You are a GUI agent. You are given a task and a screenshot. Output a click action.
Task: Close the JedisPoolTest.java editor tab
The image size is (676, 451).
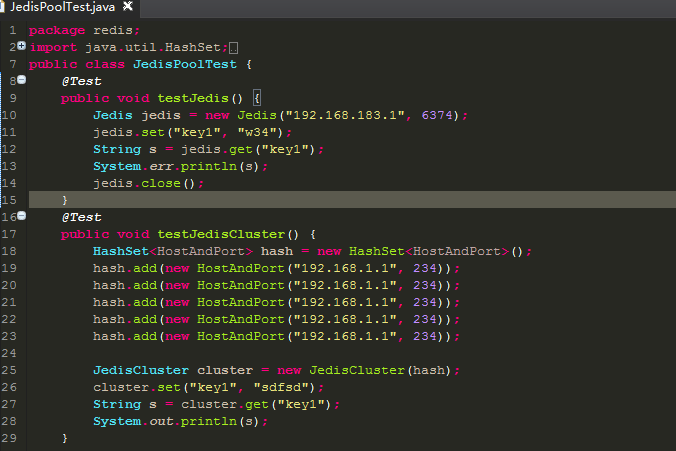click(128, 6)
